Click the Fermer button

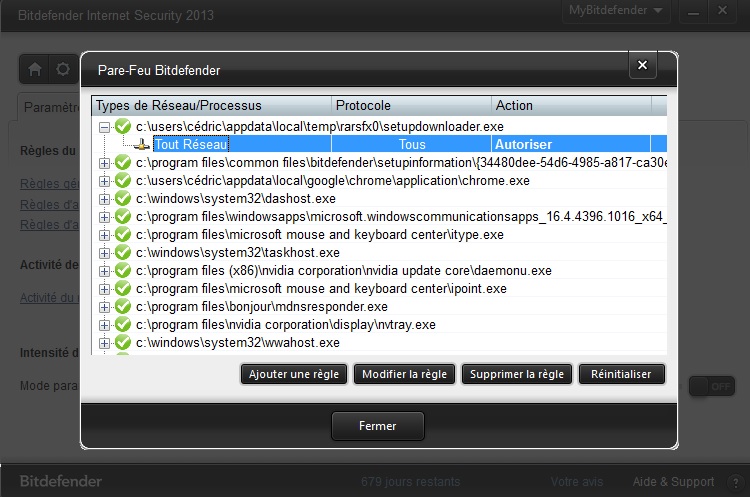click(x=377, y=426)
